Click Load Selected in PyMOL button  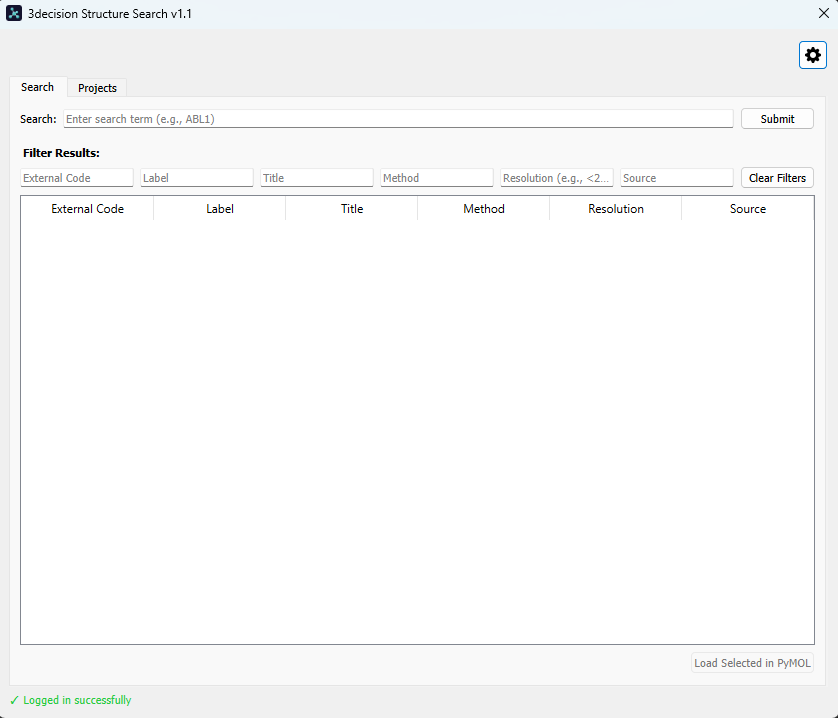point(752,663)
